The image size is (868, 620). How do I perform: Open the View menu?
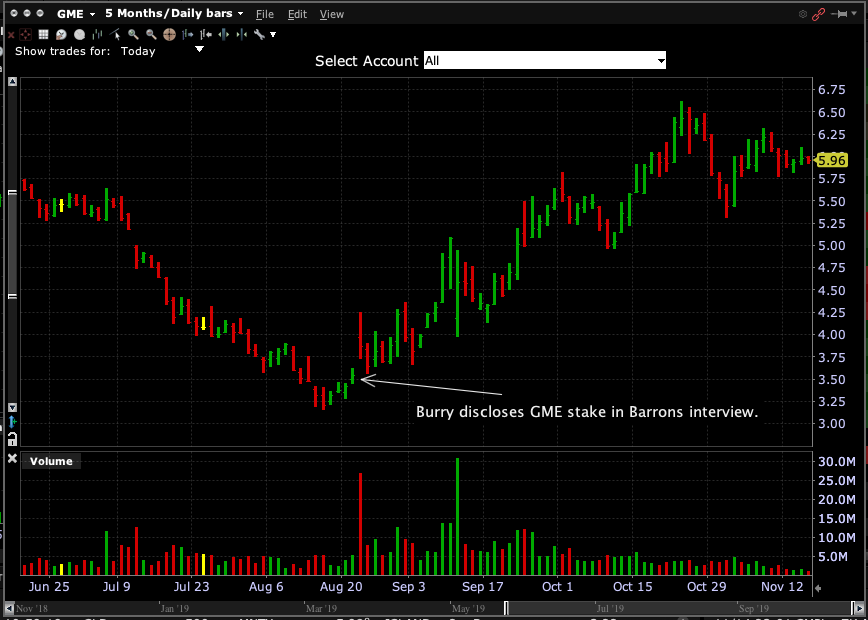pos(332,14)
